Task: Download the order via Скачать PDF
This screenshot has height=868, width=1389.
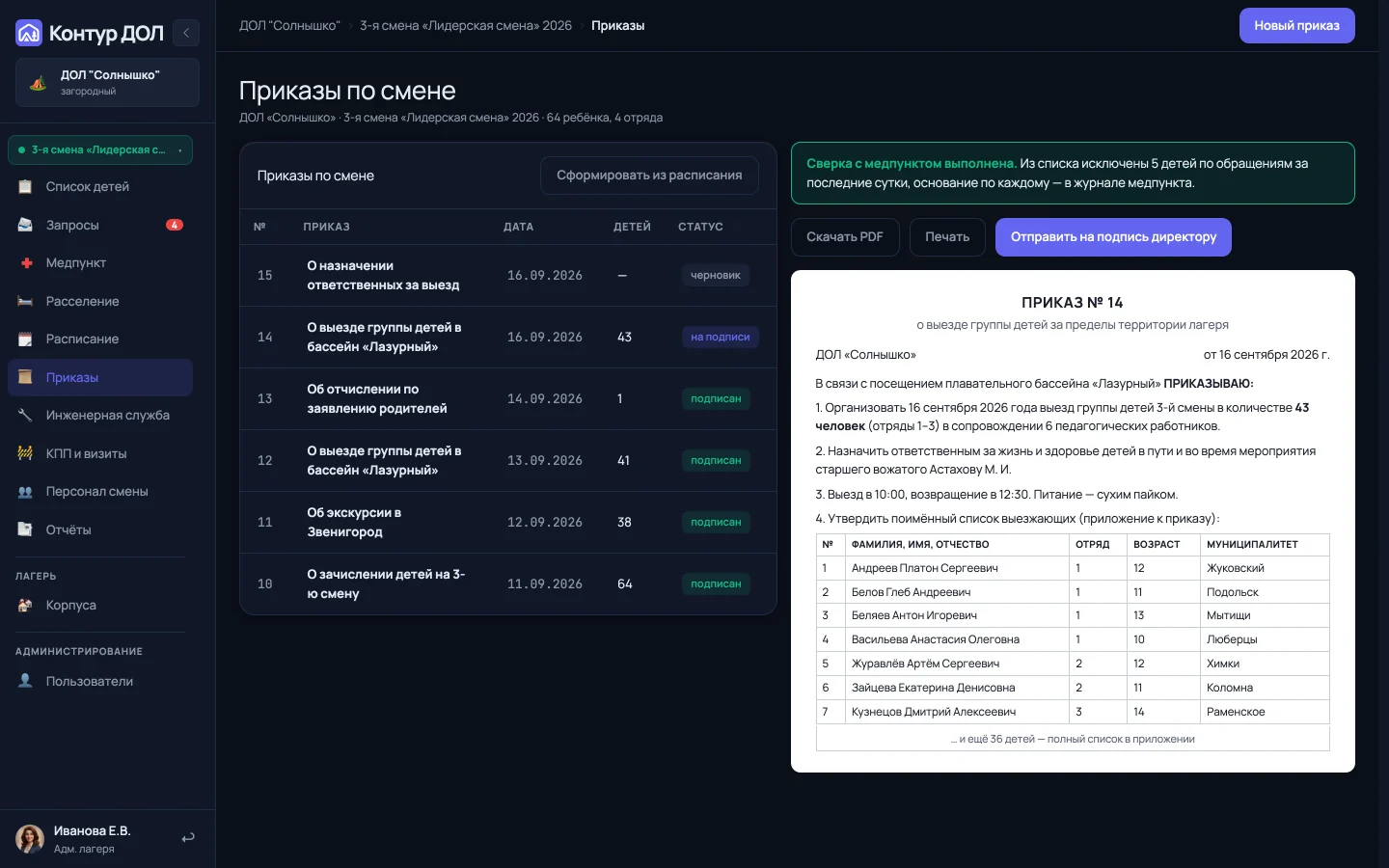Action: [845, 237]
